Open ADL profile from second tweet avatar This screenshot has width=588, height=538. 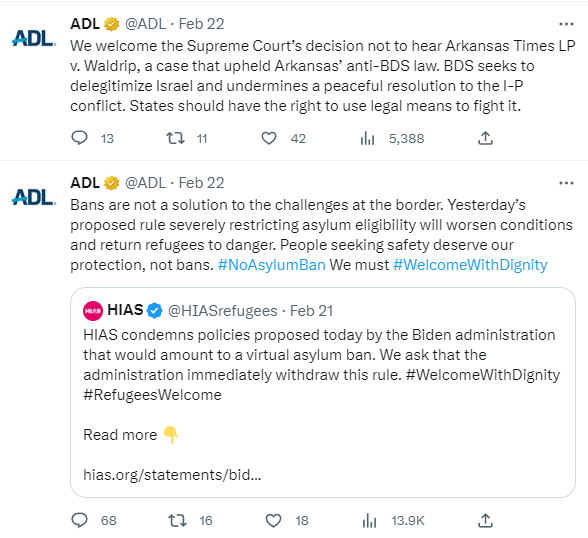point(34,197)
